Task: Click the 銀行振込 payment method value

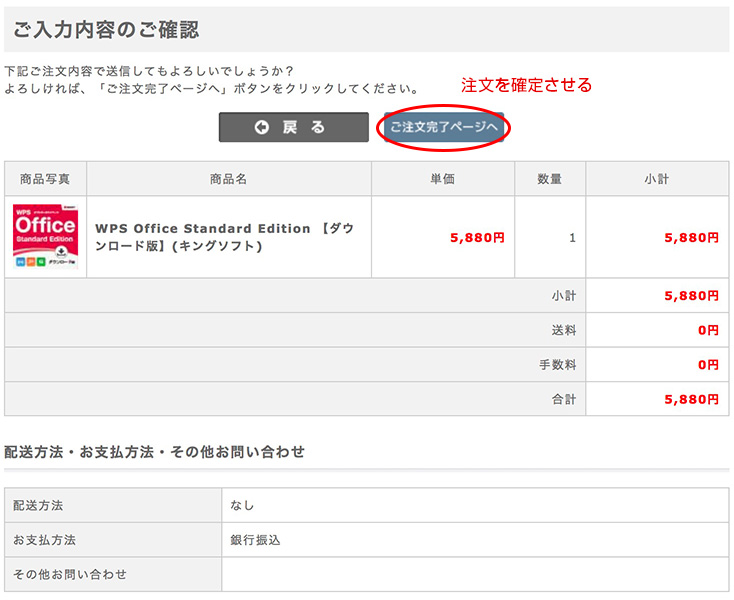Action: [x=255, y=540]
